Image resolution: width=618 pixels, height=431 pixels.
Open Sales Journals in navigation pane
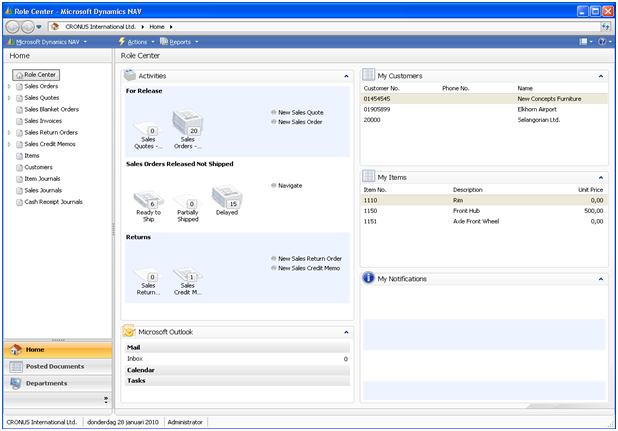43,190
